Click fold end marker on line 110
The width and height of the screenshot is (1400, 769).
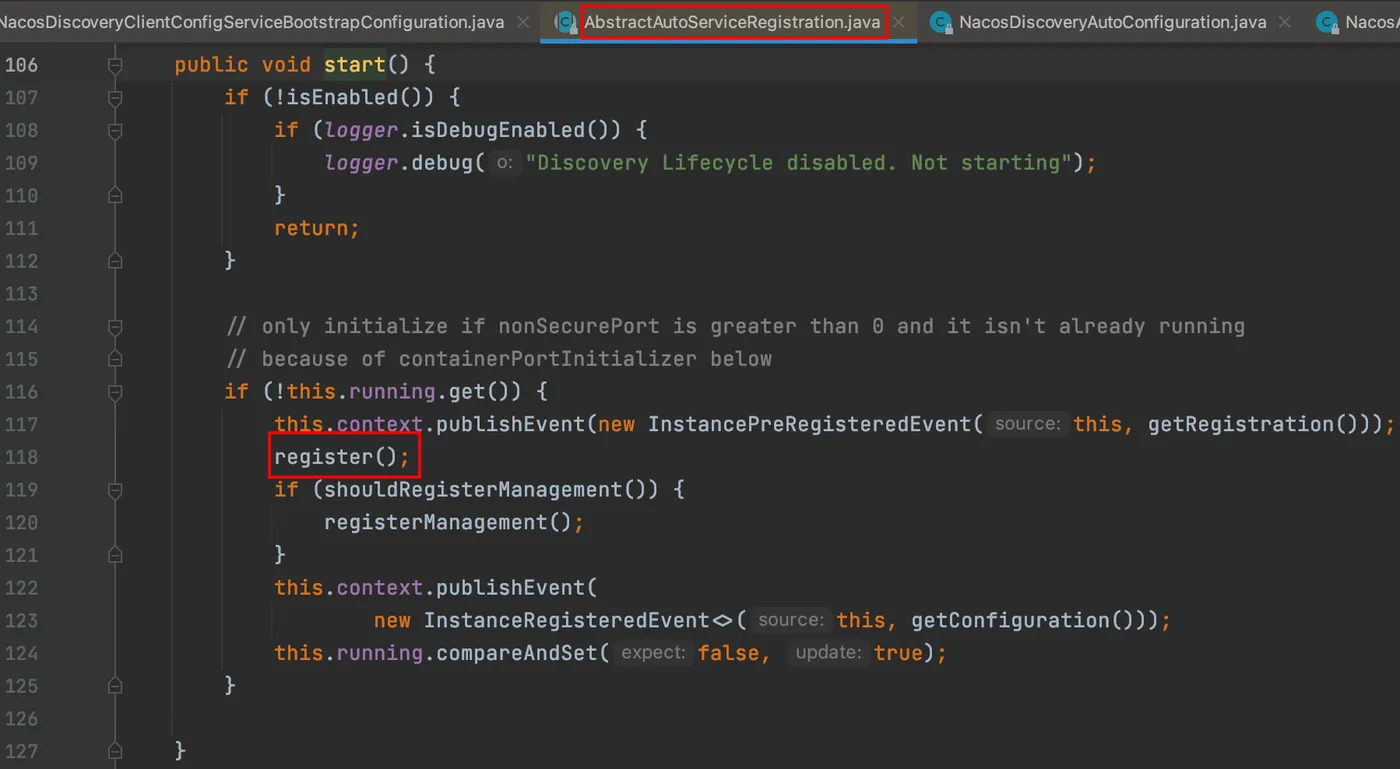(115, 195)
